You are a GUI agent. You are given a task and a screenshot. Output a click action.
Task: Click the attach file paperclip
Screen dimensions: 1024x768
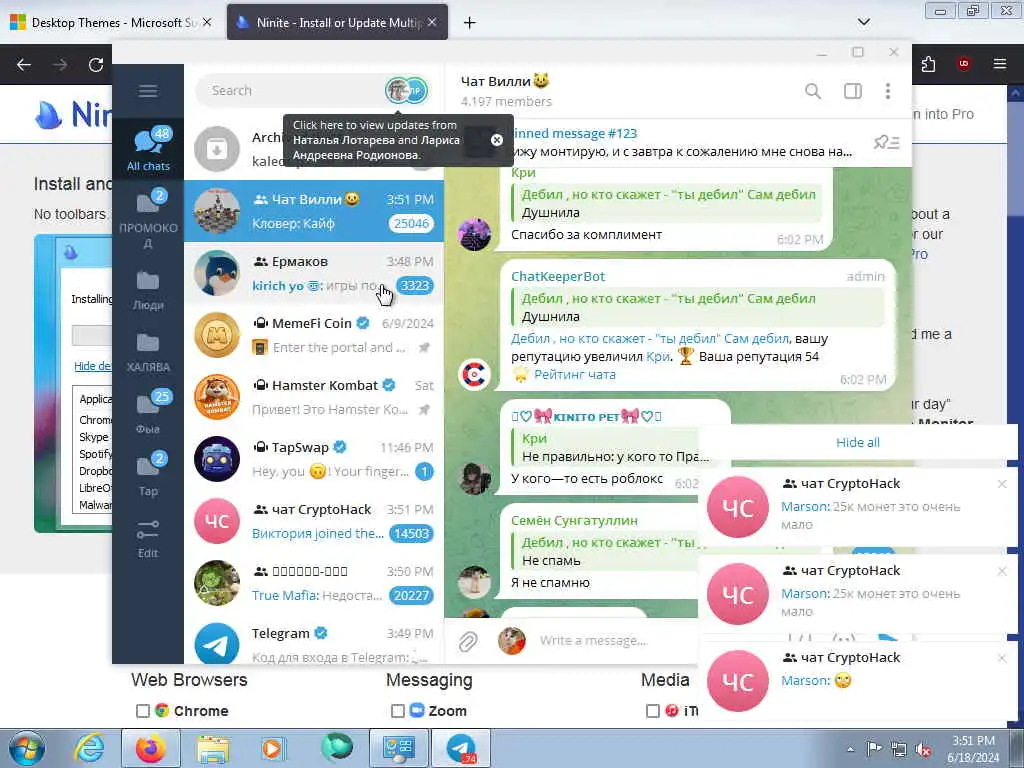tap(468, 641)
